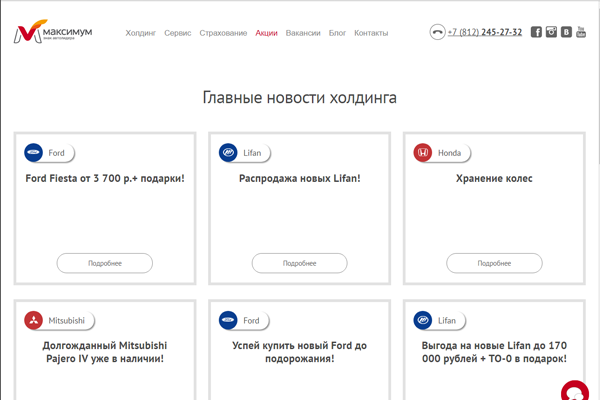Screen dimensions: 600x400
Task: Navigate to Вакансии page
Action: pos(303,33)
